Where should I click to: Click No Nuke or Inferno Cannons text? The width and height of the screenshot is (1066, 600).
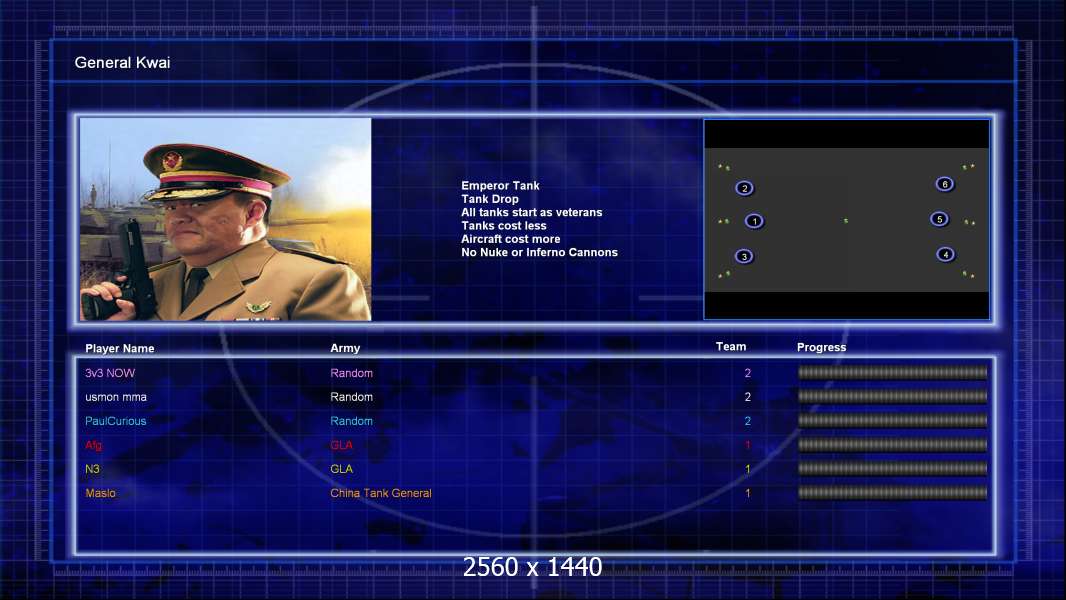(x=540, y=252)
